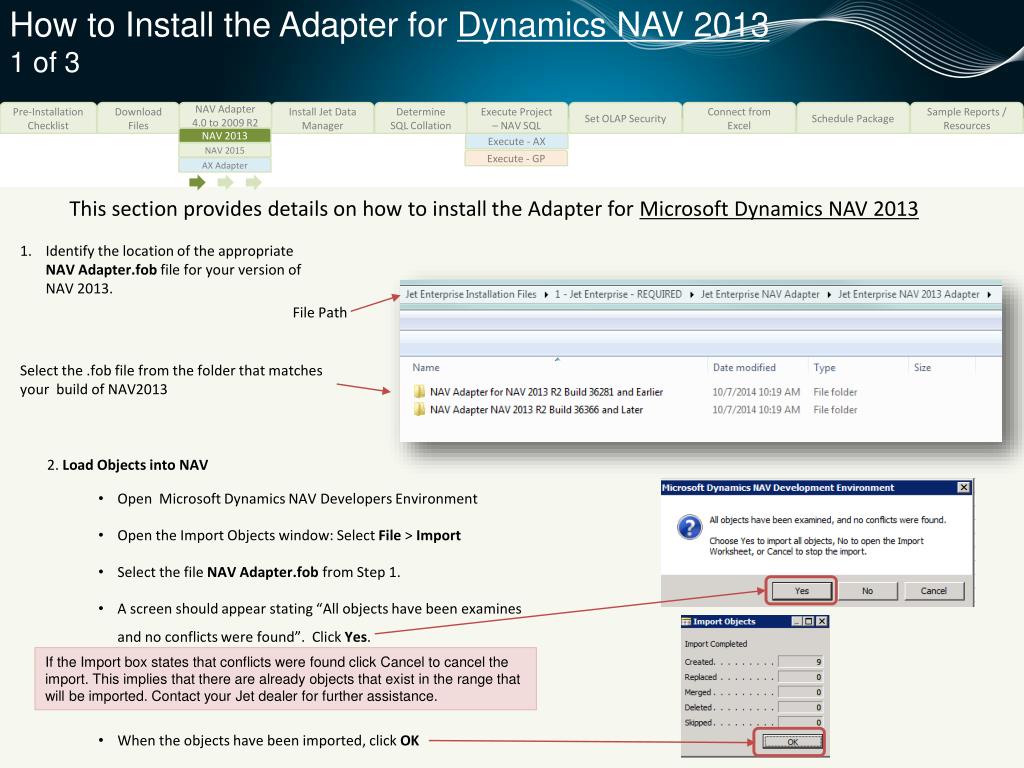Click the dark green step arrow under NAV tabs

pyautogui.click(x=197, y=182)
